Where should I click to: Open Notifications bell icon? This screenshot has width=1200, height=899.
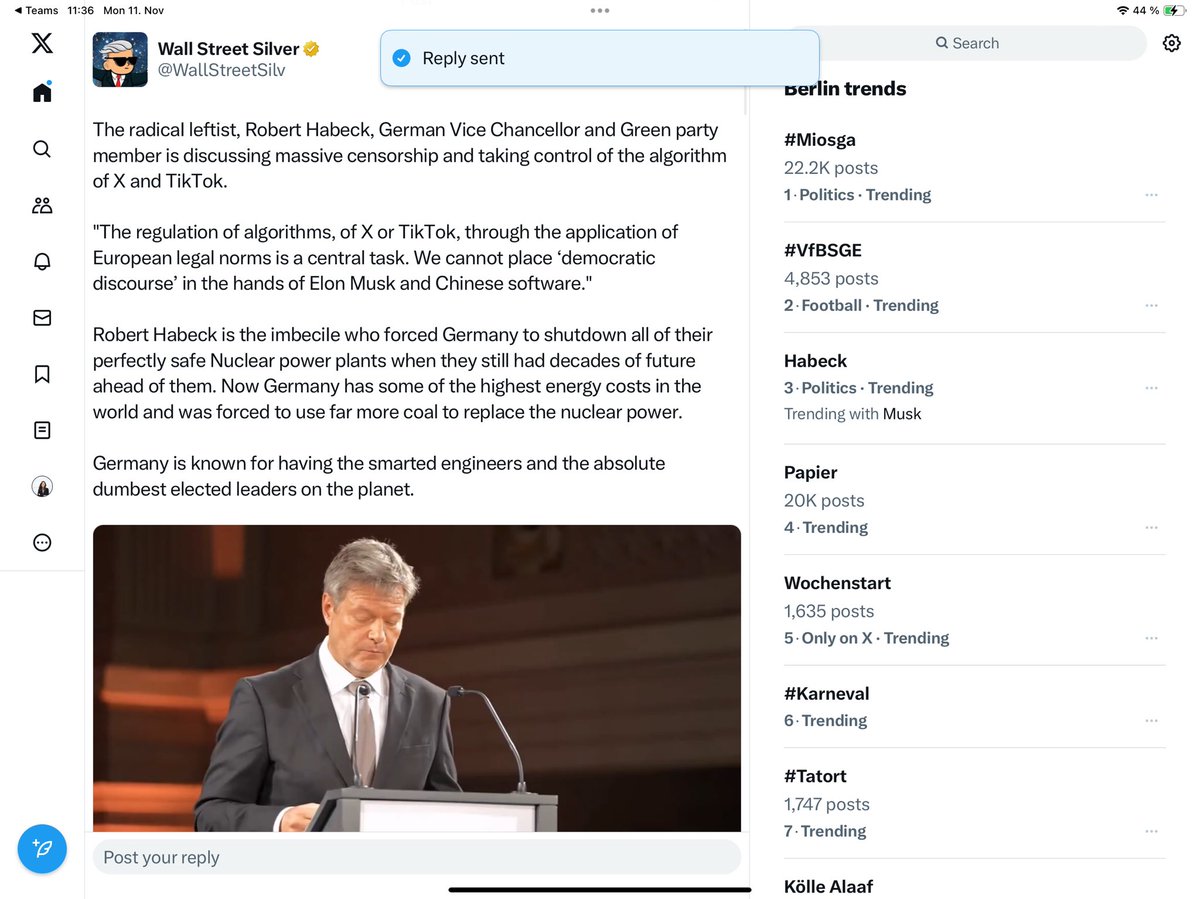tap(42, 261)
